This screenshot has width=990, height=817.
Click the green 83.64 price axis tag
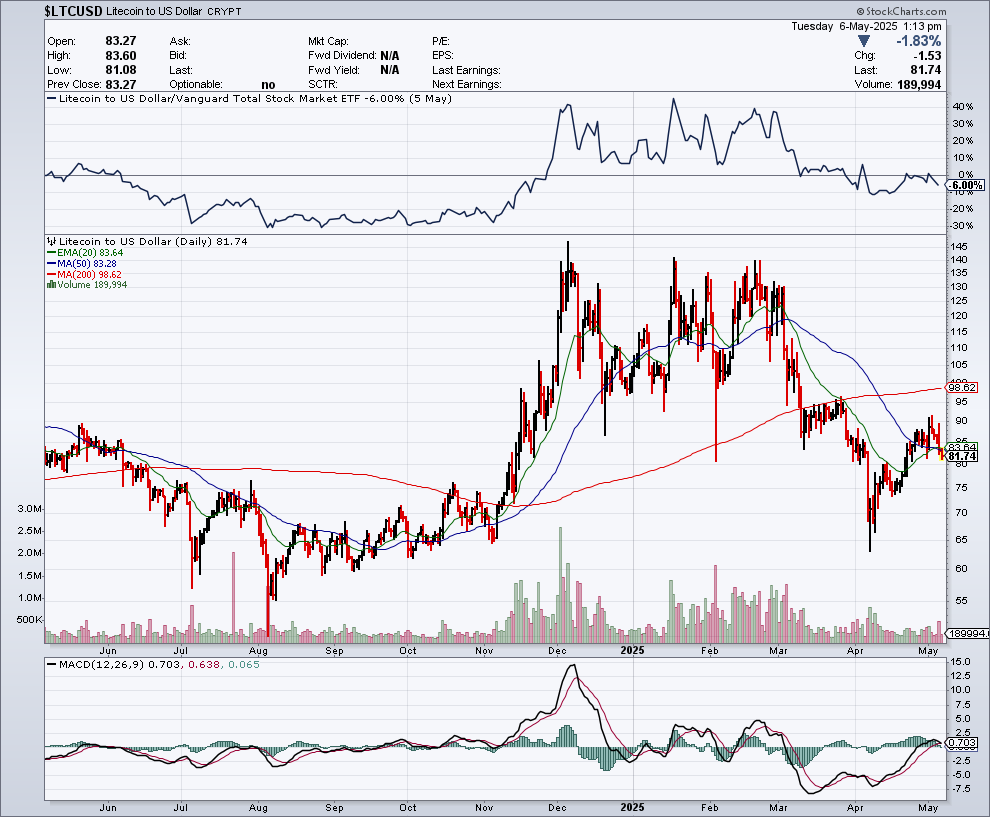coord(962,447)
